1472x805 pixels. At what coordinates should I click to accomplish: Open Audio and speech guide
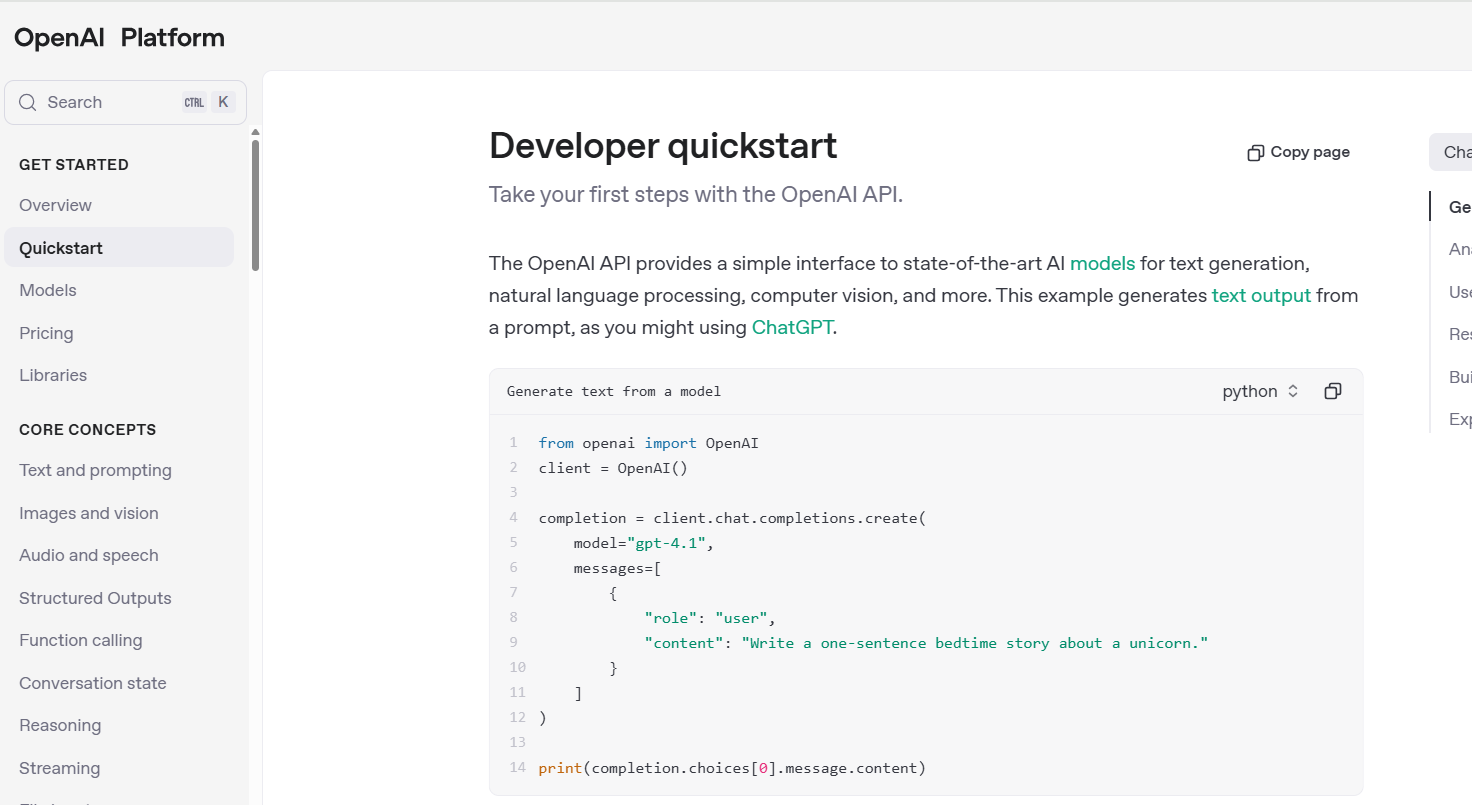89,555
